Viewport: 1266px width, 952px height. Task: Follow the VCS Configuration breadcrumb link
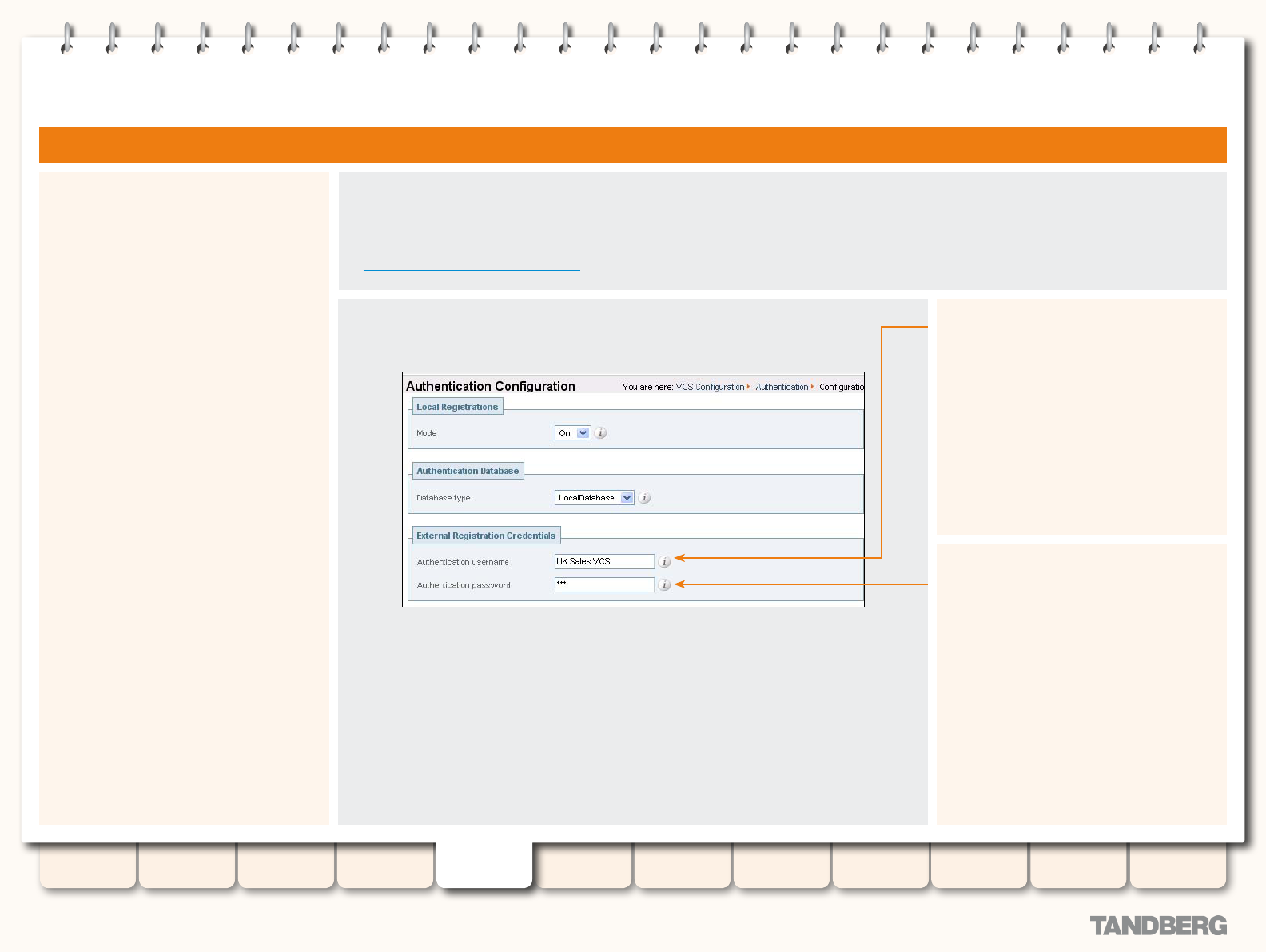point(710,387)
